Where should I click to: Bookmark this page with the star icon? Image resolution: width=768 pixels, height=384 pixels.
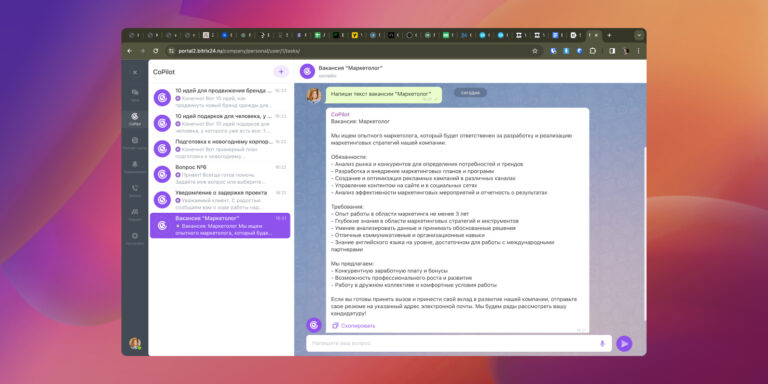tap(535, 51)
